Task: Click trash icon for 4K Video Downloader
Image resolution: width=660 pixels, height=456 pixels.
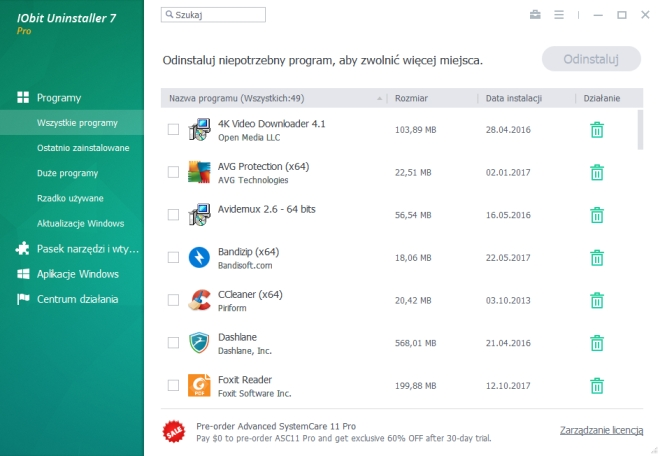Action: tap(596, 130)
